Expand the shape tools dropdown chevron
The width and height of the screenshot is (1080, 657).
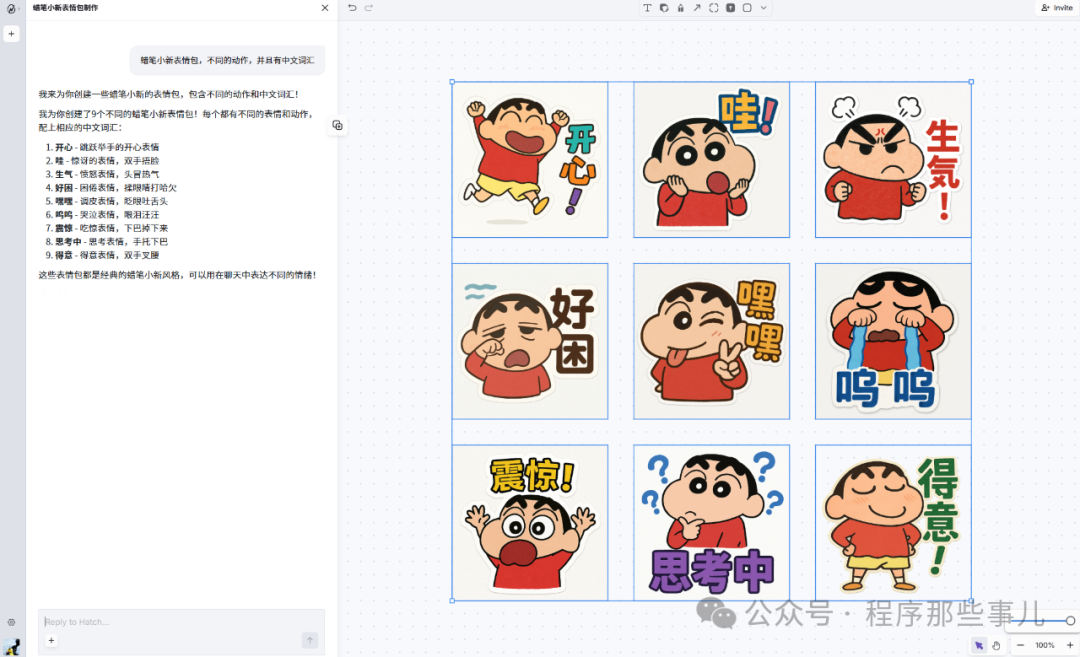[x=763, y=8]
